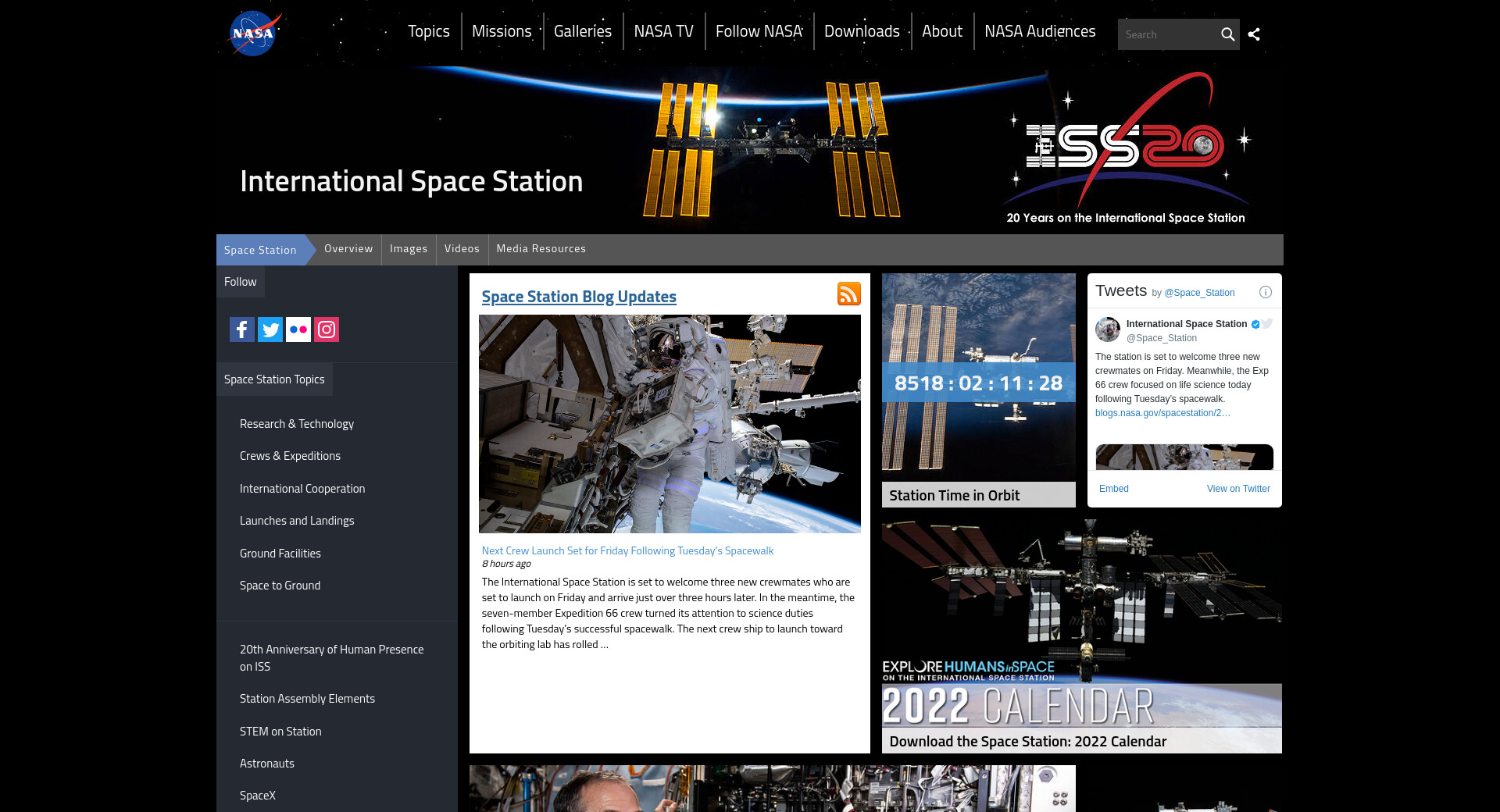
Task: Open the Twitter follow icon
Action: click(270, 329)
